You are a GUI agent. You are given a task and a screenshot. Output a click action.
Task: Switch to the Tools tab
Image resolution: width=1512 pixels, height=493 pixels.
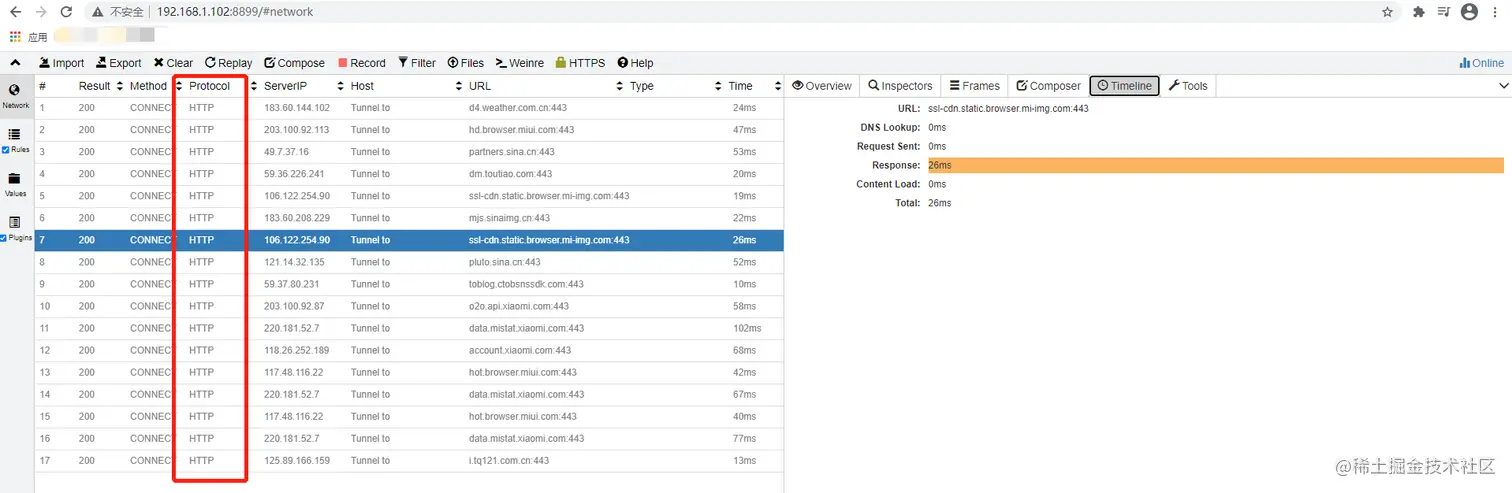coord(1188,86)
